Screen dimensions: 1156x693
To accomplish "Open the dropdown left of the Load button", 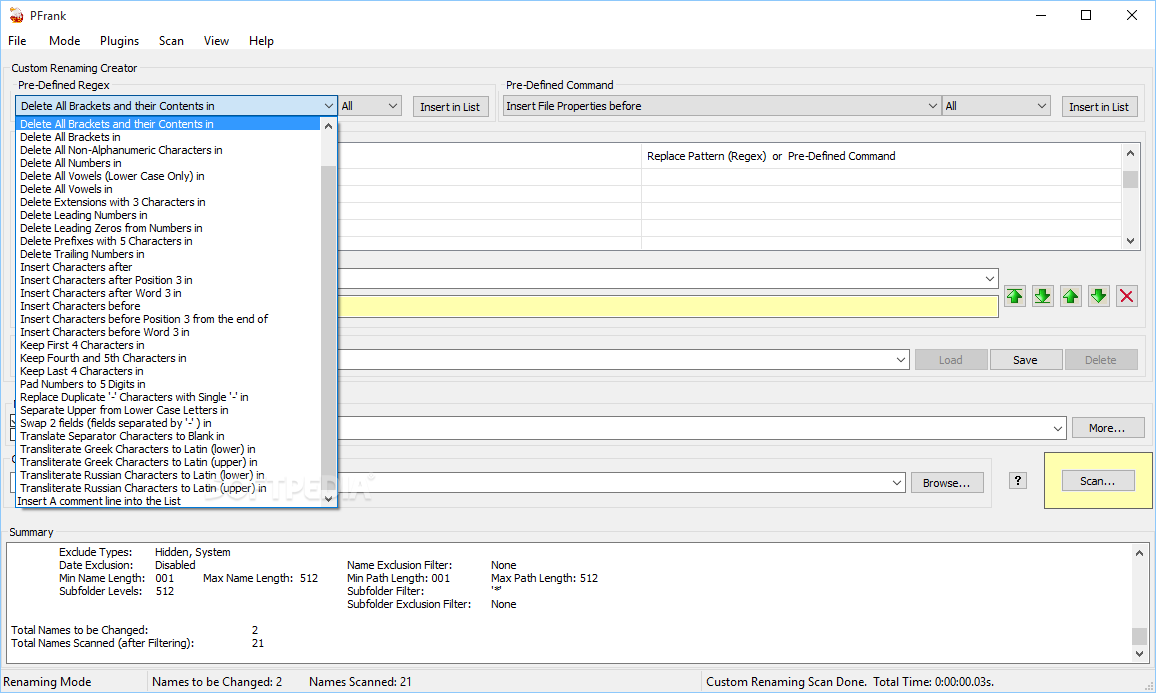I will [x=900, y=360].
